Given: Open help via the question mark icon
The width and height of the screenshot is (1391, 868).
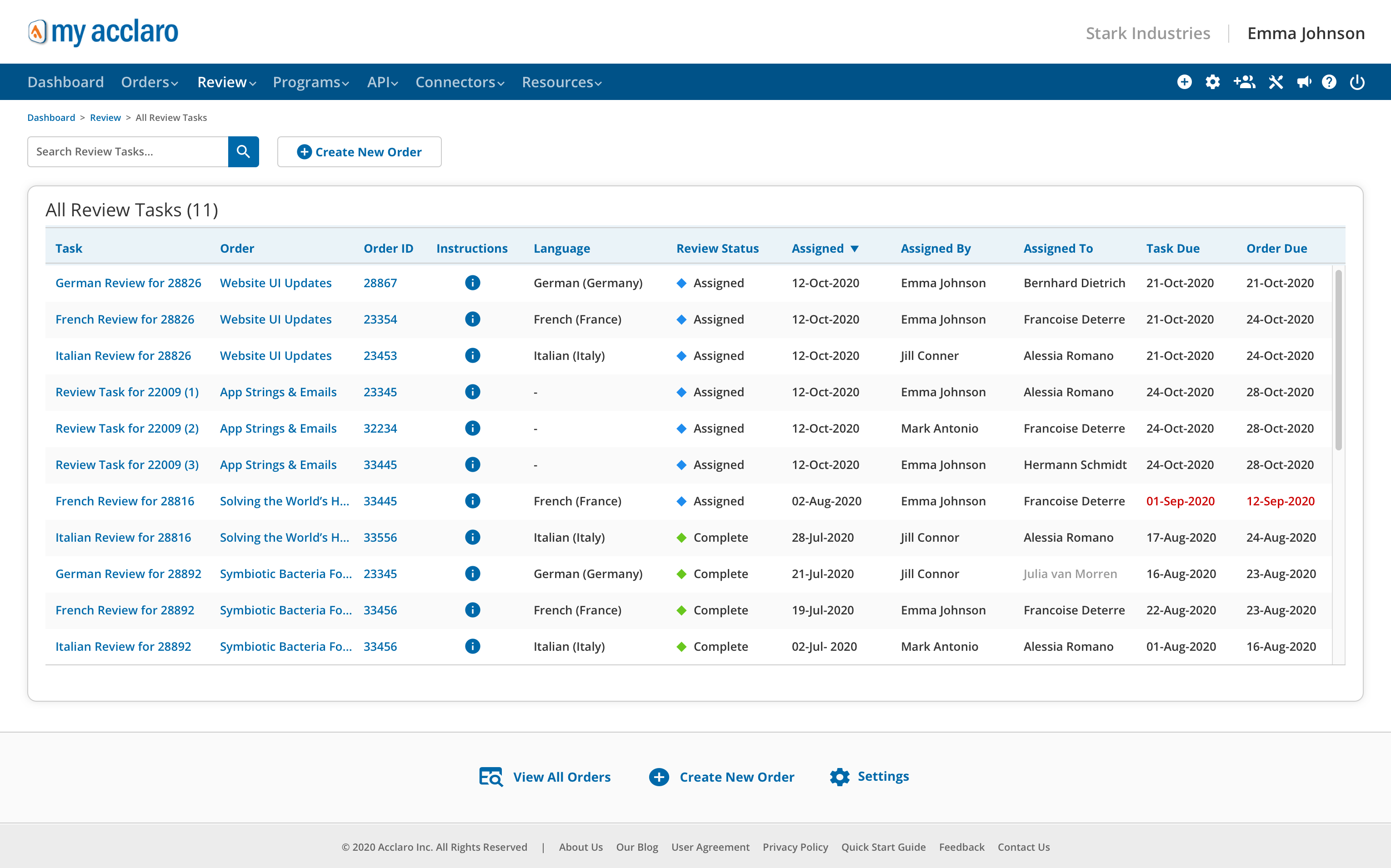Looking at the screenshot, I should [x=1329, y=82].
